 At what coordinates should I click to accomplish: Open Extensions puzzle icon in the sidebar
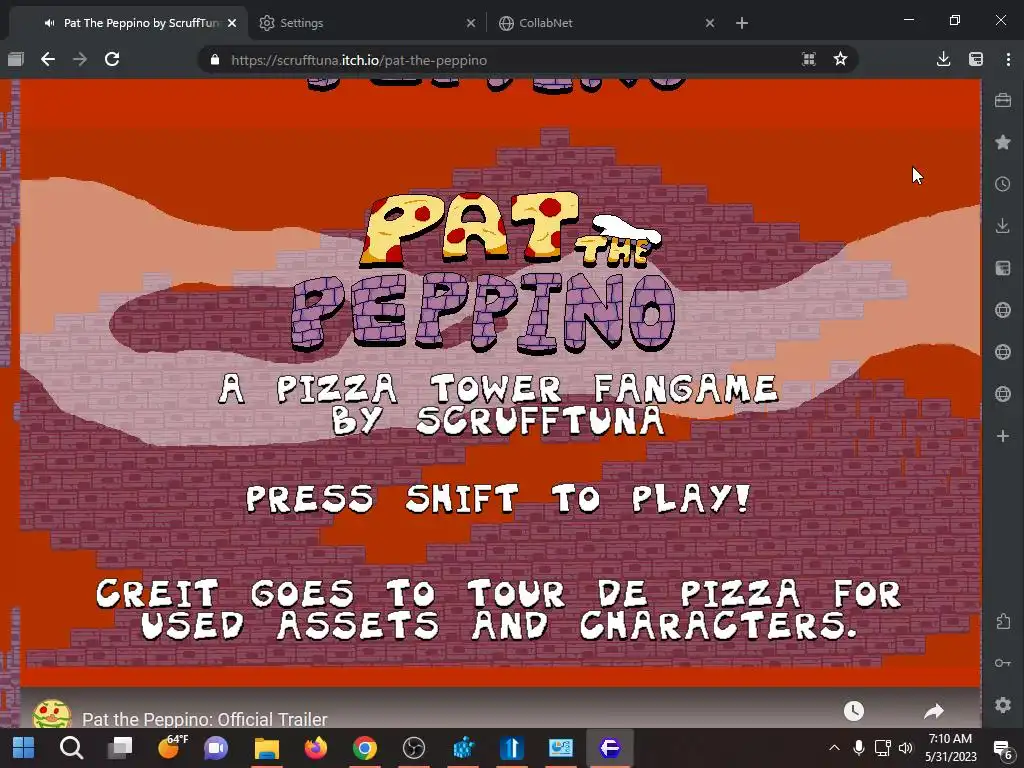click(x=1003, y=621)
